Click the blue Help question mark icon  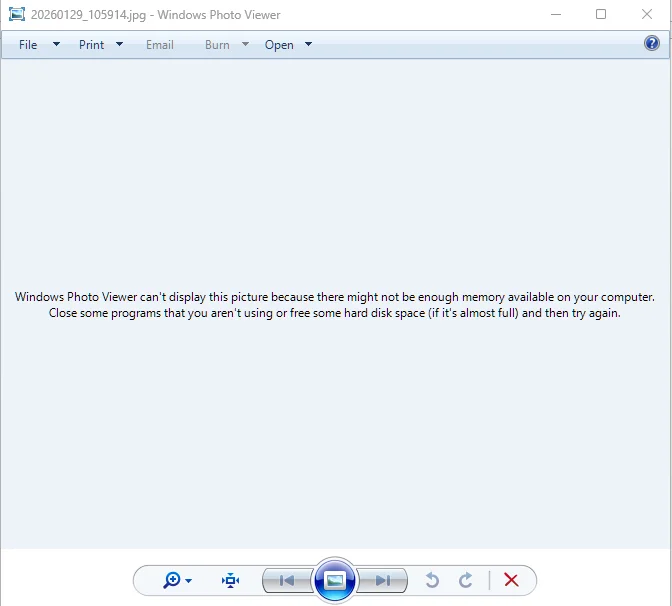click(651, 43)
